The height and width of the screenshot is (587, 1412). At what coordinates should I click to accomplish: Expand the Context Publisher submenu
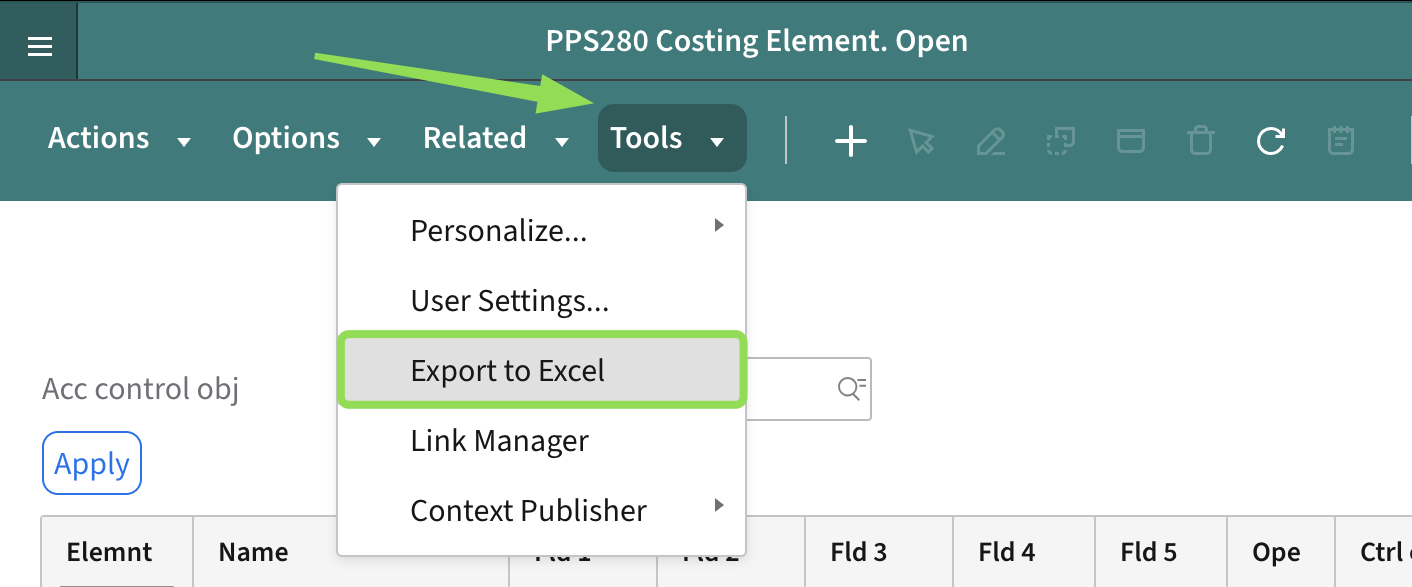tap(541, 511)
